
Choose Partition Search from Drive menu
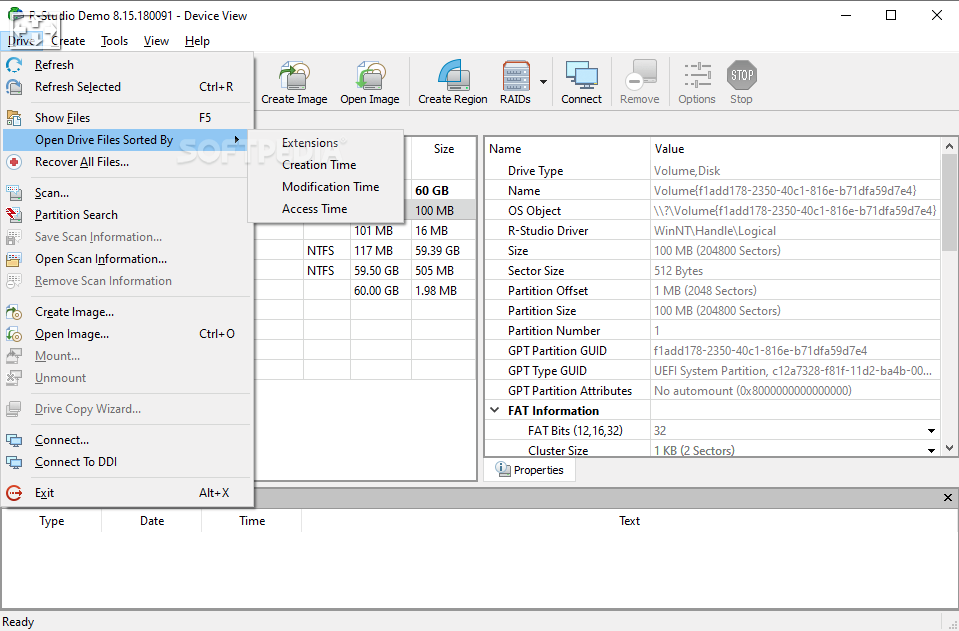pyautogui.click(x=76, y=215)
